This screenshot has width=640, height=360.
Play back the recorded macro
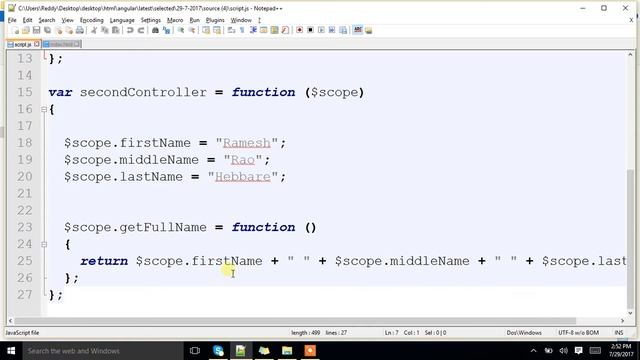click(321, 30)
